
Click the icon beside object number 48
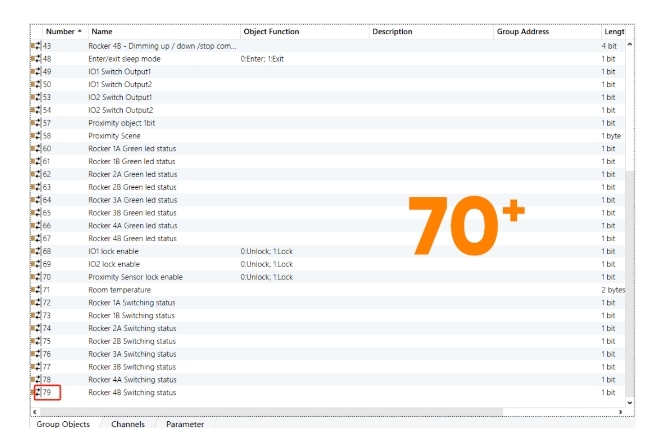(x=35, y=59)
